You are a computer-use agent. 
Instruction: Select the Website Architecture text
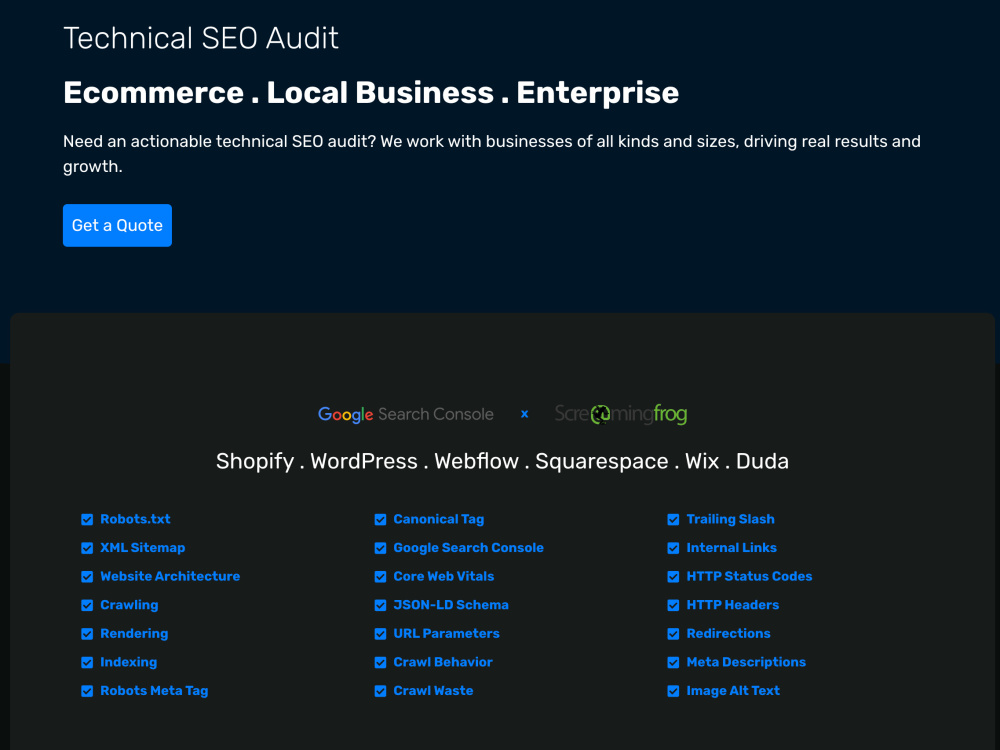tap(170, 577)
